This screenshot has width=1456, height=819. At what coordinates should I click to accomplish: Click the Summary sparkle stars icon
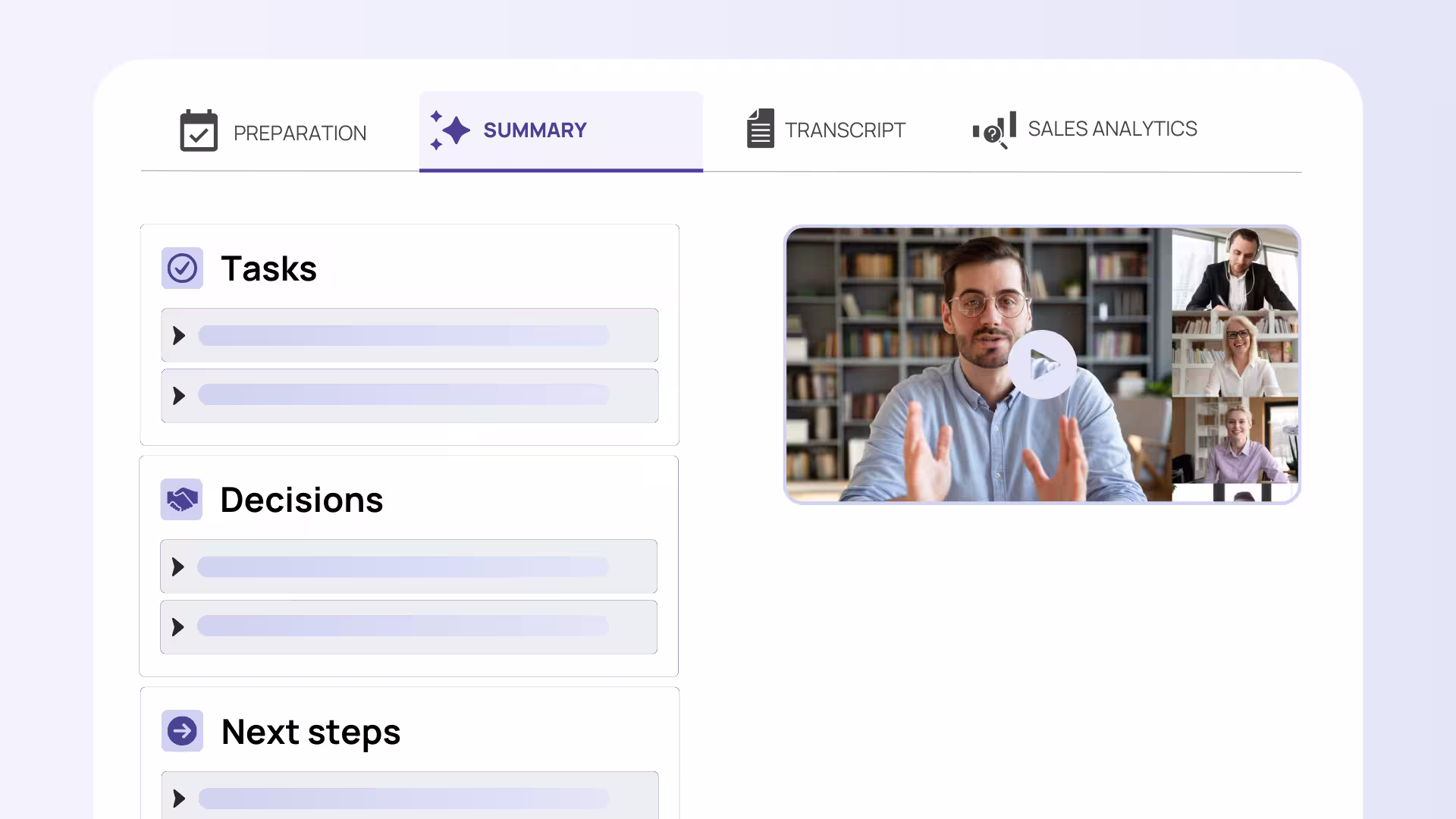pos(450,130)
